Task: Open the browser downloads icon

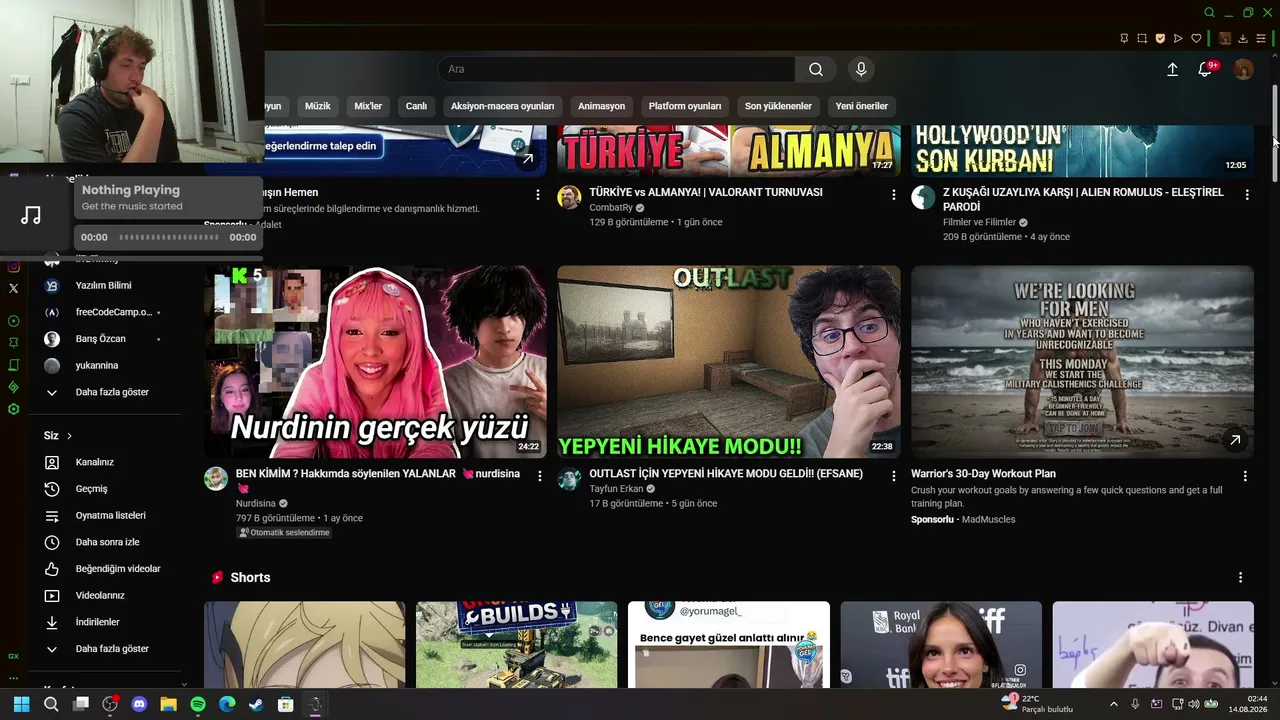Action: [1243, 39]
